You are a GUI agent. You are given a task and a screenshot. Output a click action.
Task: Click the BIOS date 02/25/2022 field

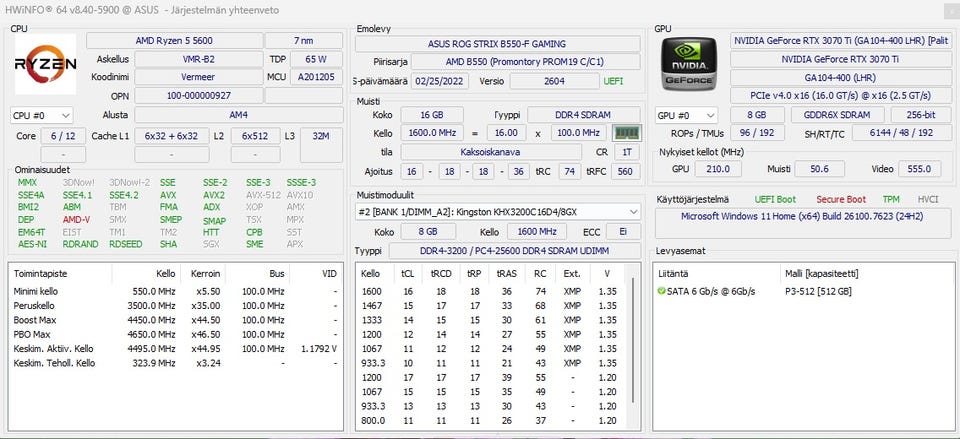coord(440,81)
